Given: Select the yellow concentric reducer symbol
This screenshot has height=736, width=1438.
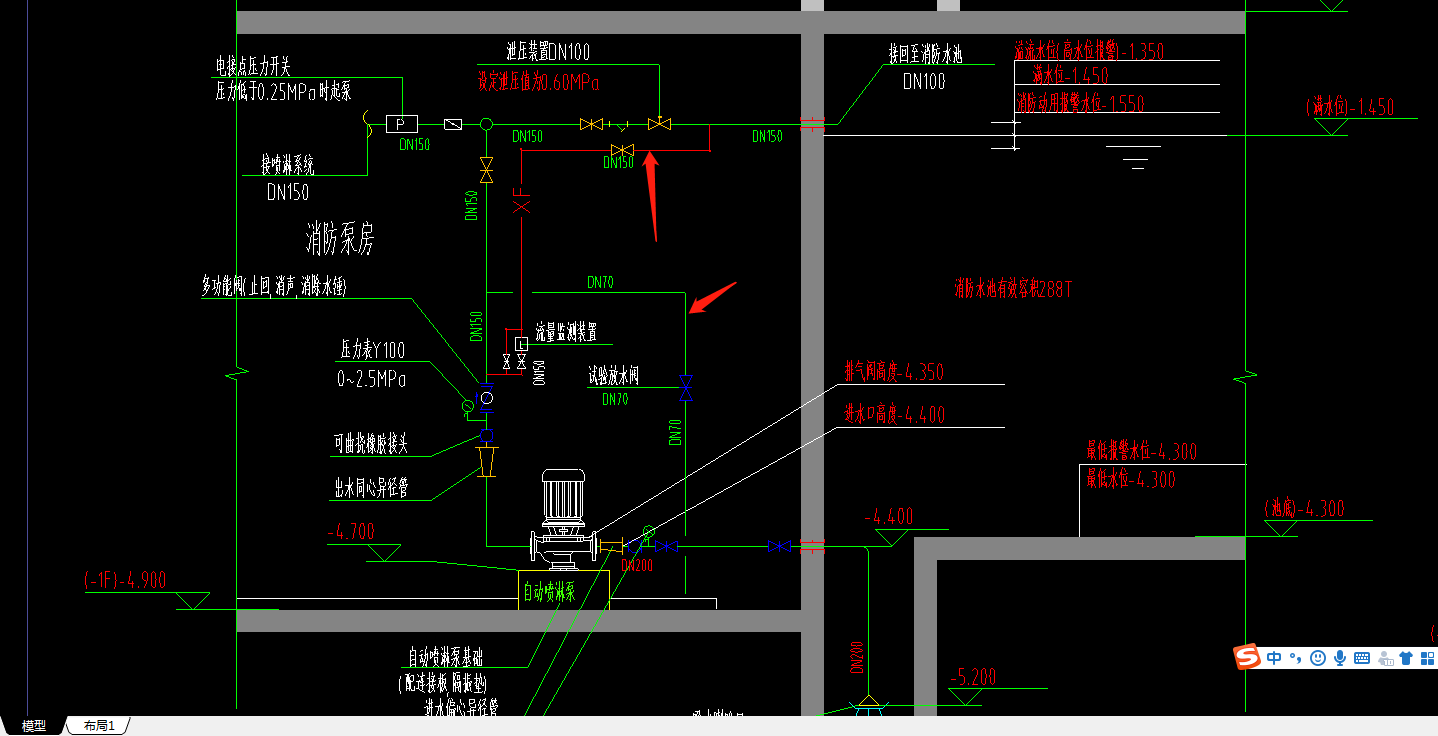Looking at the screenshot, I should [487, 461].
